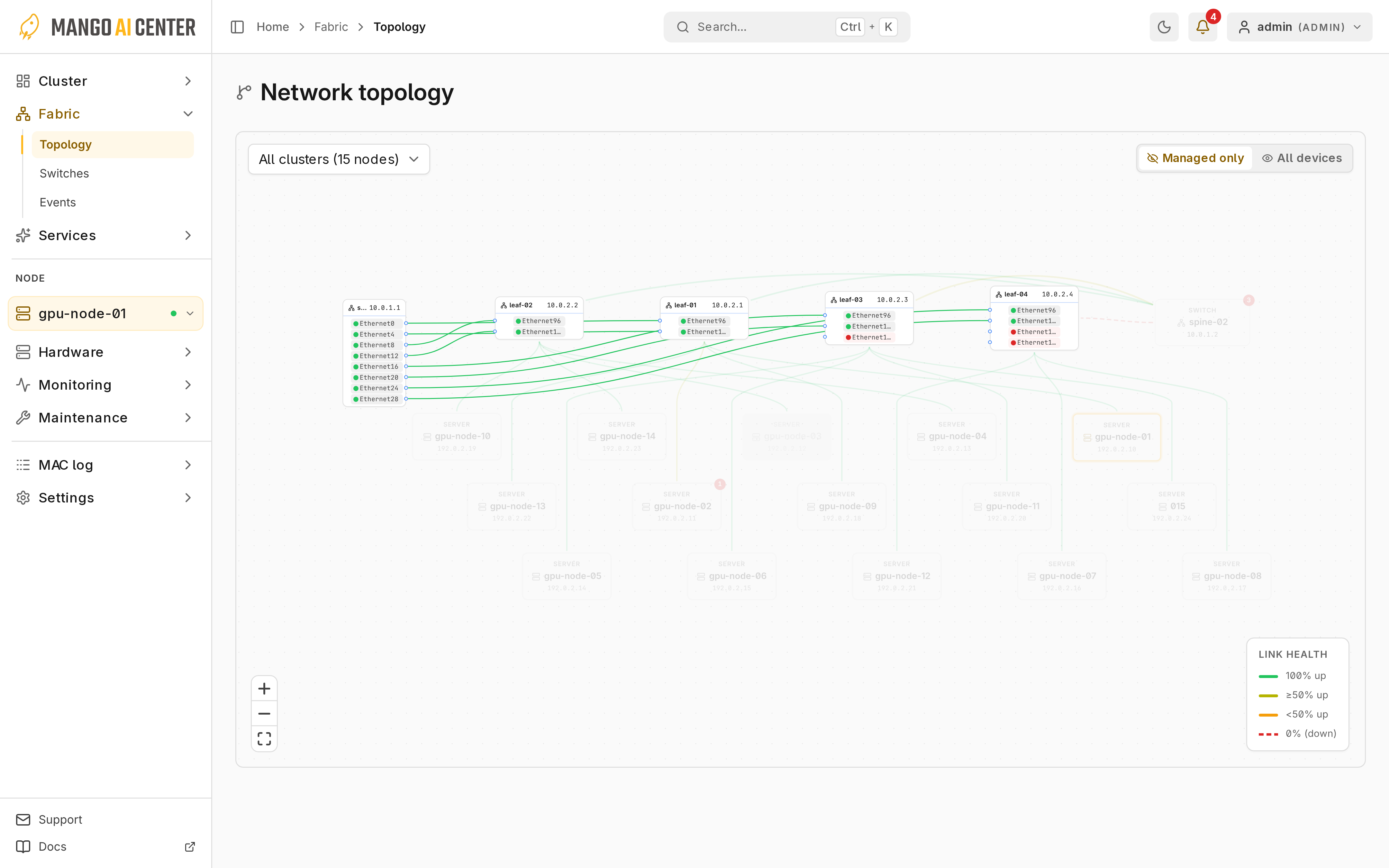
Task: Toggle the sidebar panel icon
Action: click(237, 27)
